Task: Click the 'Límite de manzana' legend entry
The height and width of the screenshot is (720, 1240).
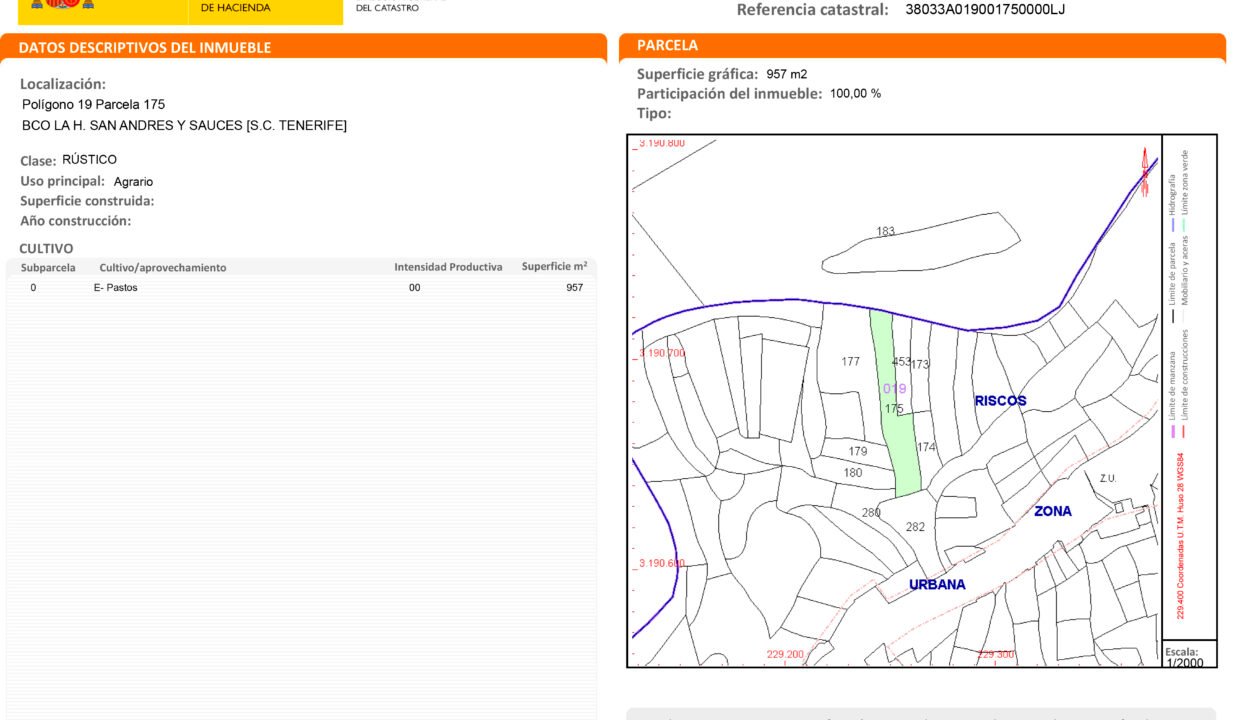Action: tap(1173, 387)
